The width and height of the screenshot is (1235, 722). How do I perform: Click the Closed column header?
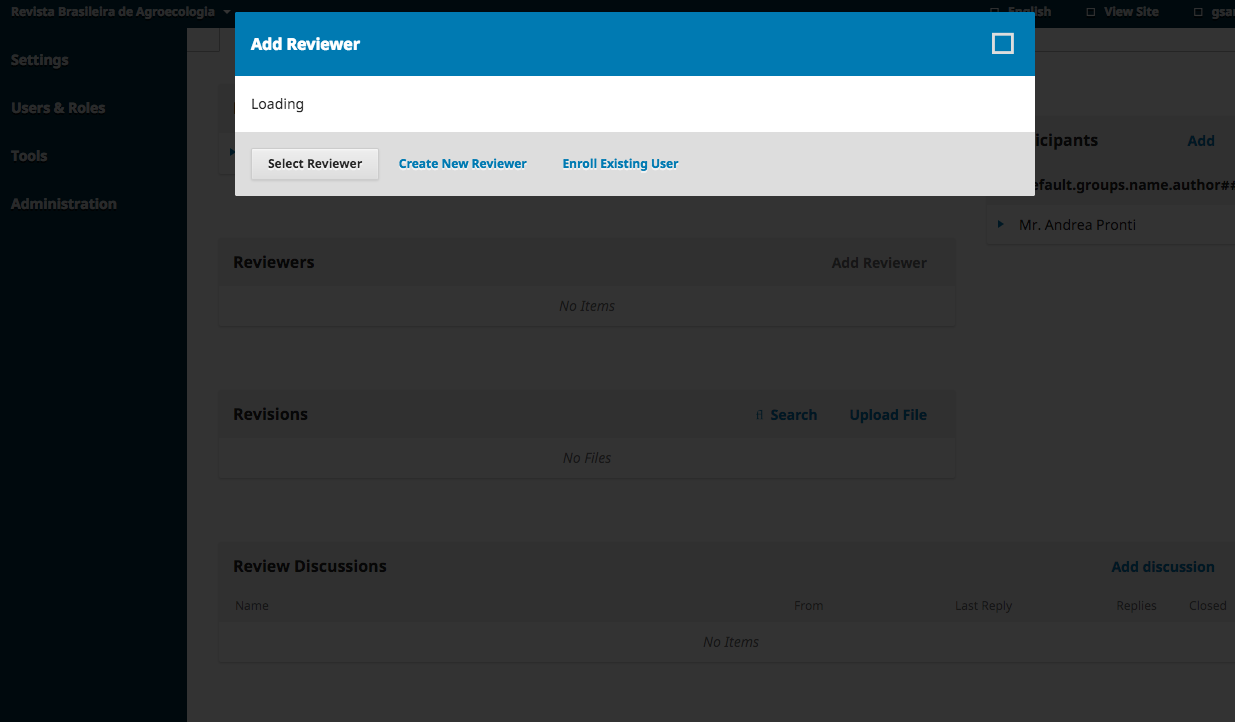click(1207, 606)
